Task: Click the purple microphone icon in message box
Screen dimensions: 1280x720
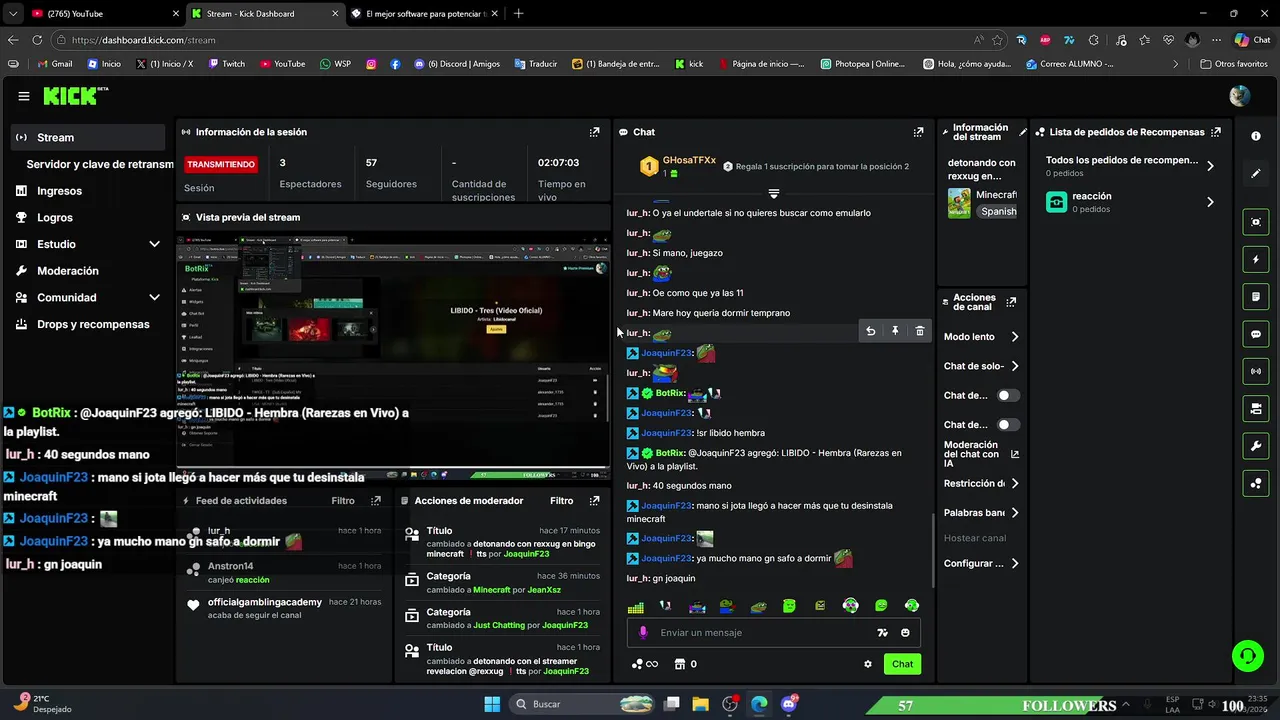Action: pos(643,633)
